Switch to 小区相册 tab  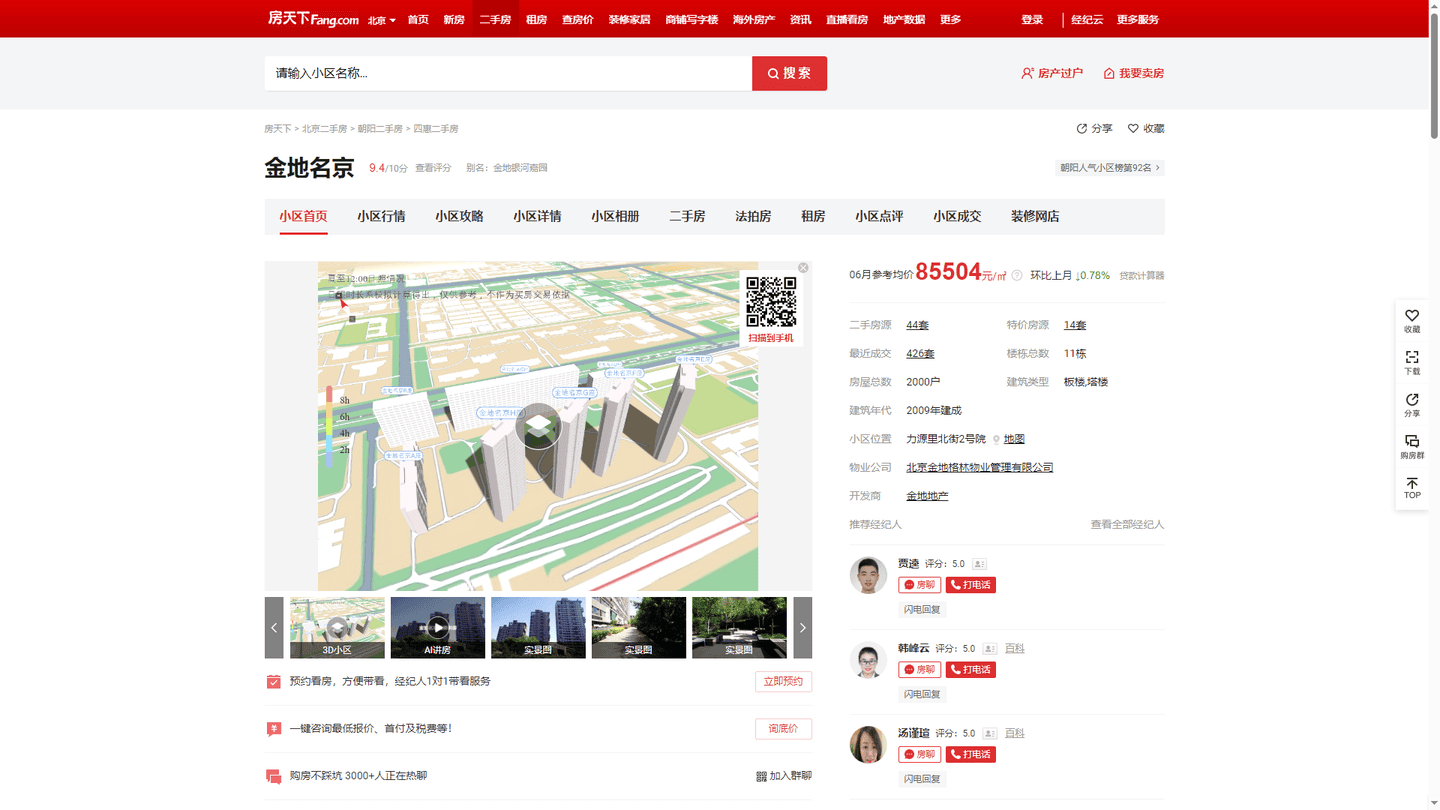tap(615, 216)
